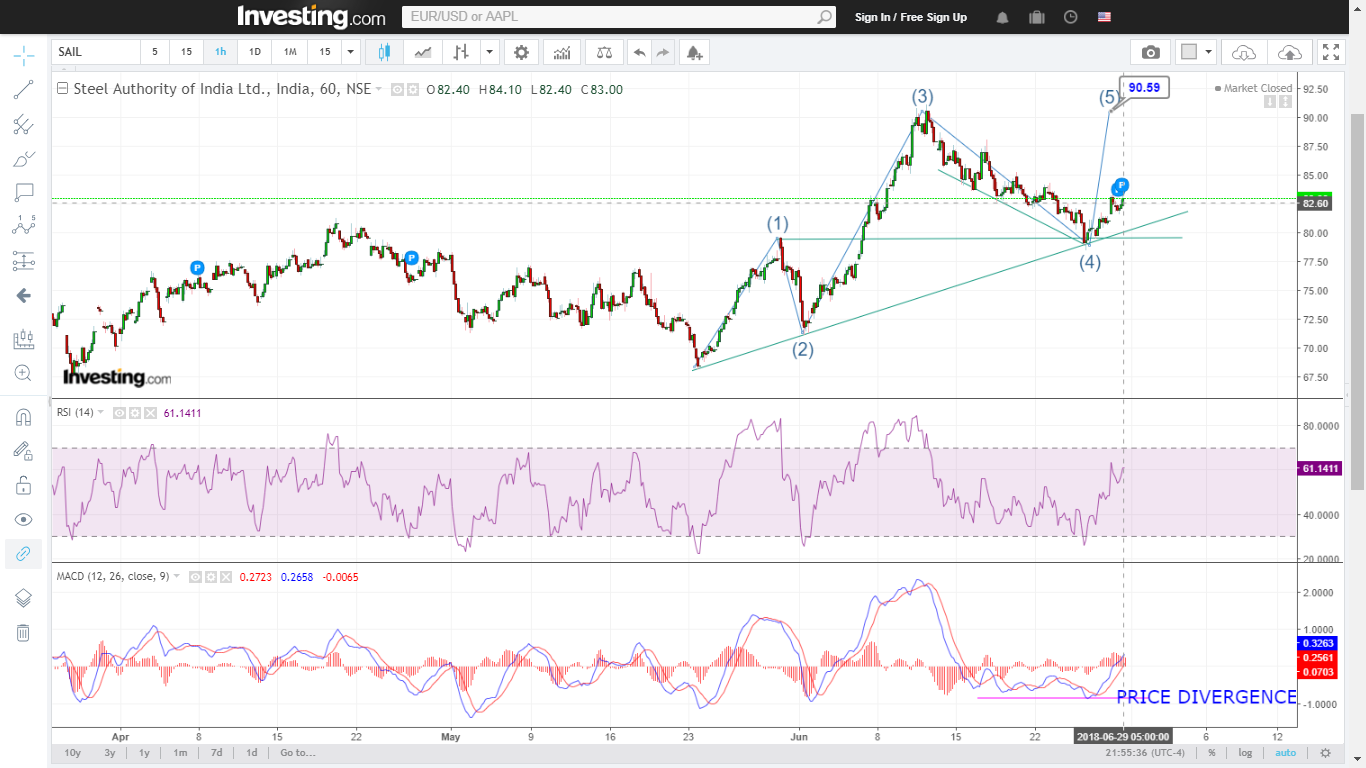Click the undo arrow

[639, 52]
